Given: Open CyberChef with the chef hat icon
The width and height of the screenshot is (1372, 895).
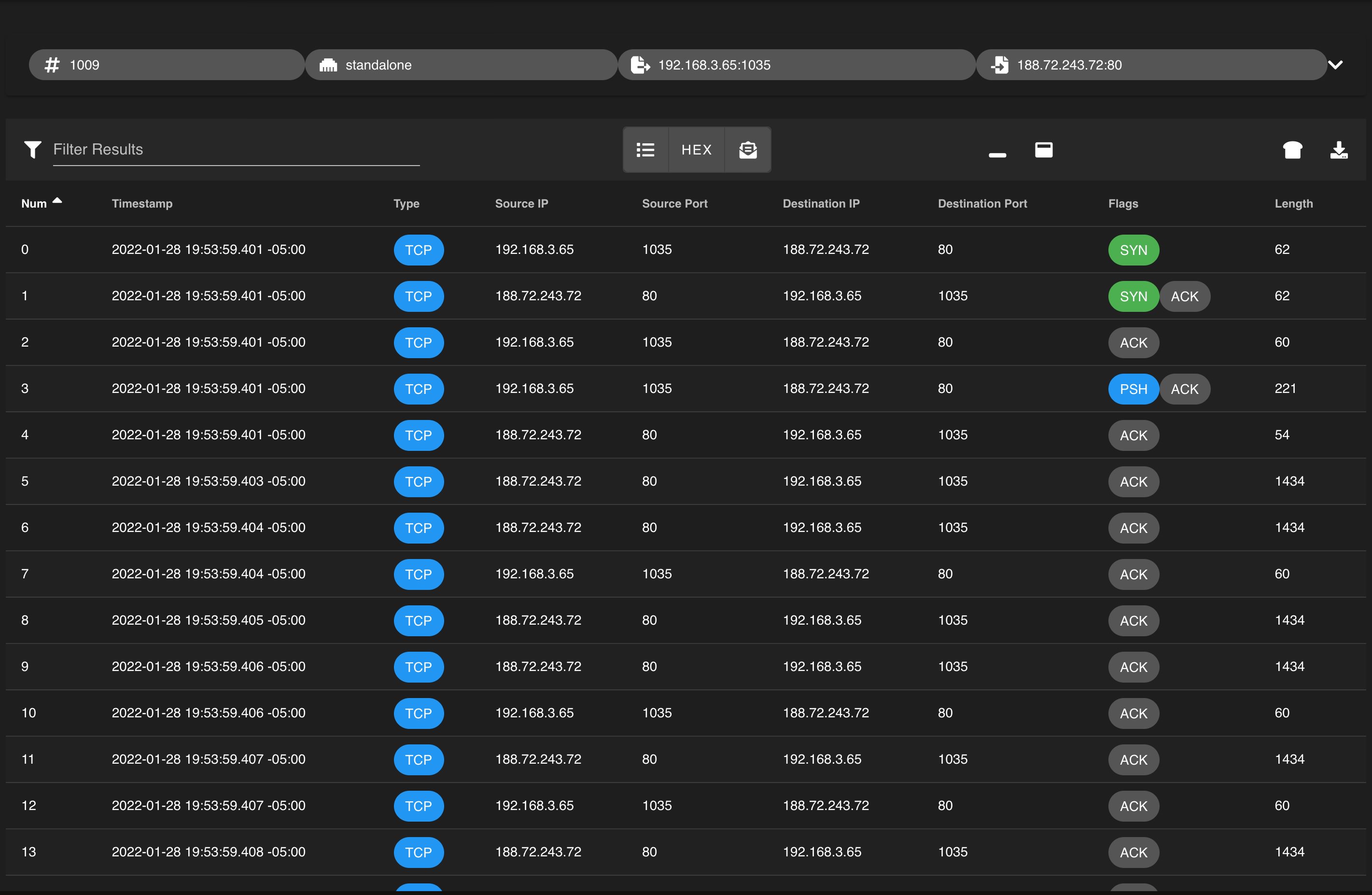Looking at the screenshot, I should (1292, 150).
